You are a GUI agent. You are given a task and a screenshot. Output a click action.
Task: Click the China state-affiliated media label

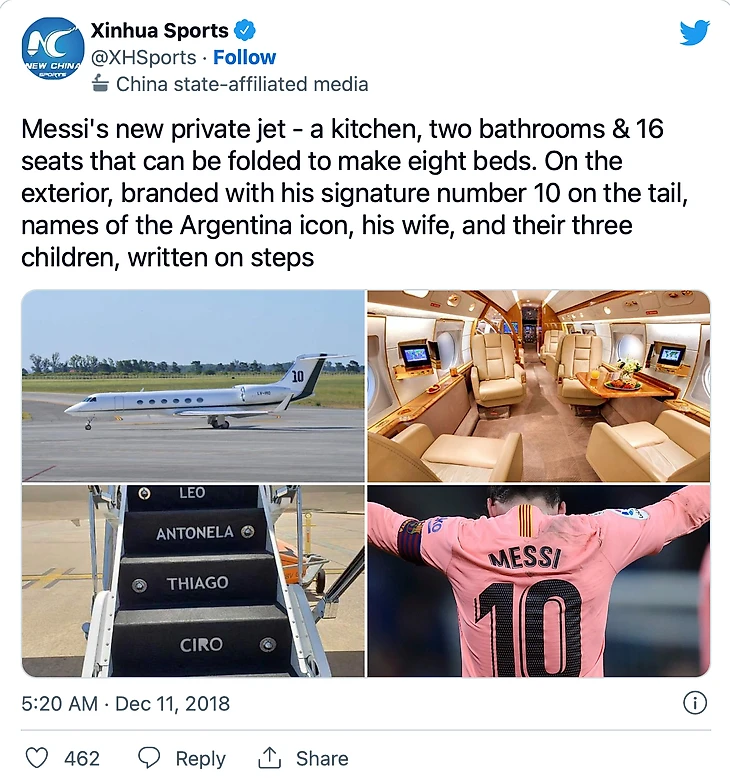(x=242, y=84)
